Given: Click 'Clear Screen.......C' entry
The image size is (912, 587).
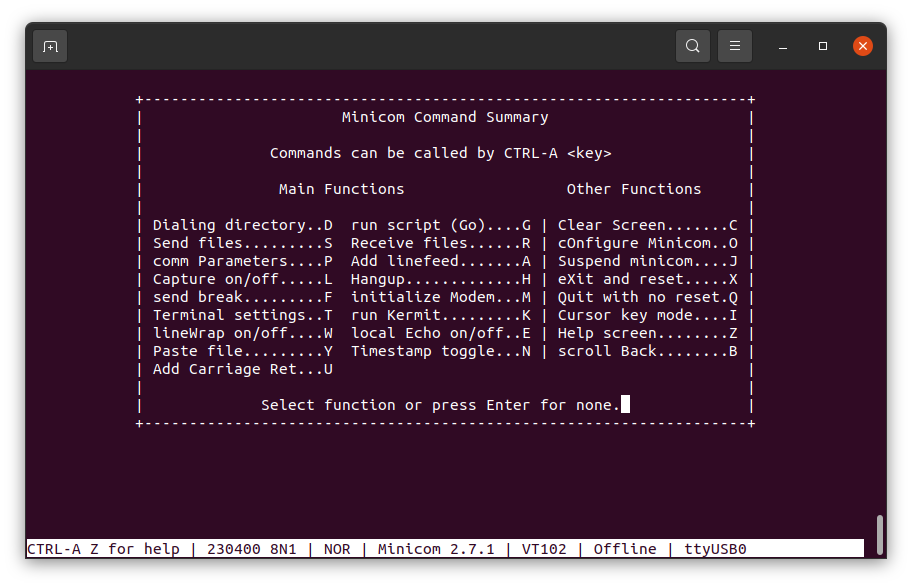Looking at the screenshot, I should click(648, 225).
